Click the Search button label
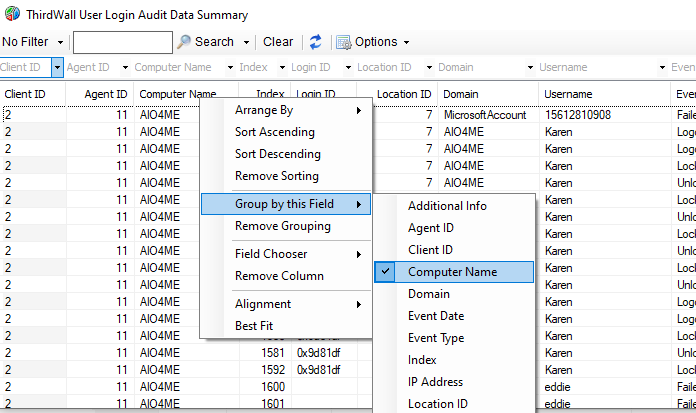The image size is (696, 413). (x=214, y=42)
